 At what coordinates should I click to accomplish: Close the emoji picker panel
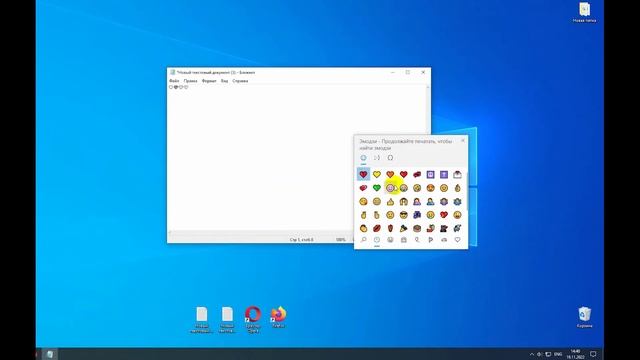(463, 140)
